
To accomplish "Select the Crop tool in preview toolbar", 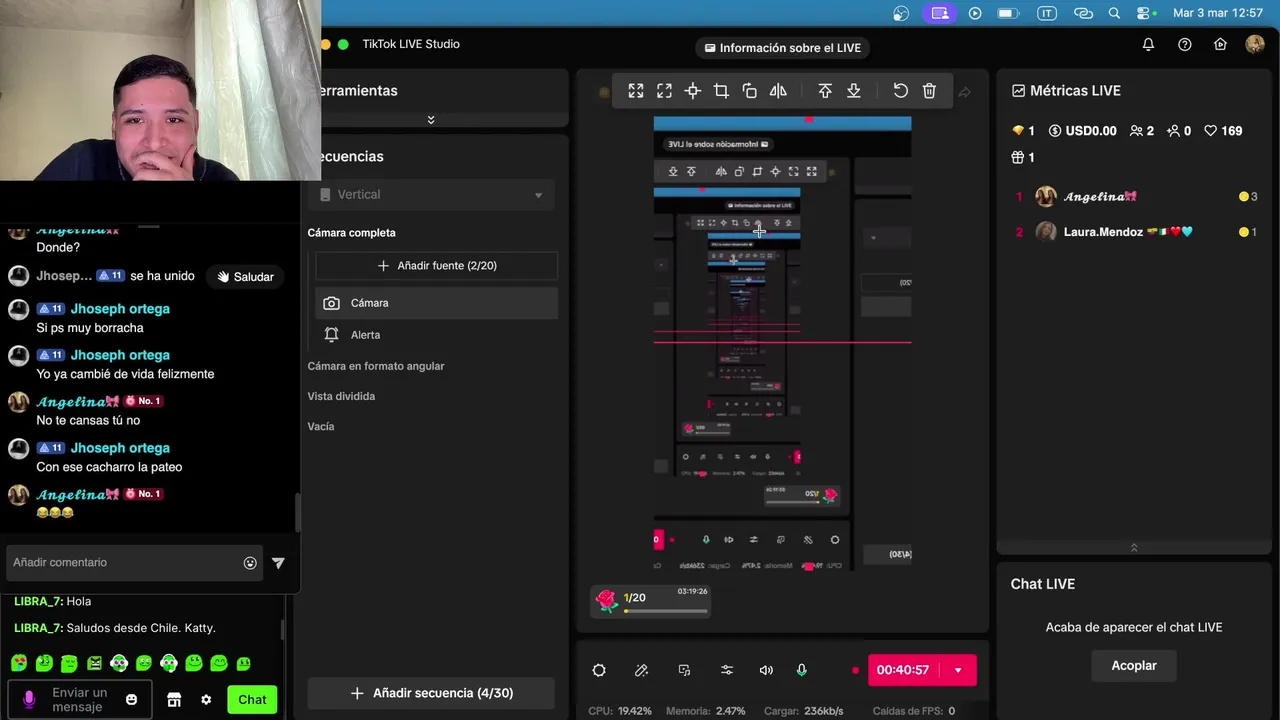I will (721, 91).
